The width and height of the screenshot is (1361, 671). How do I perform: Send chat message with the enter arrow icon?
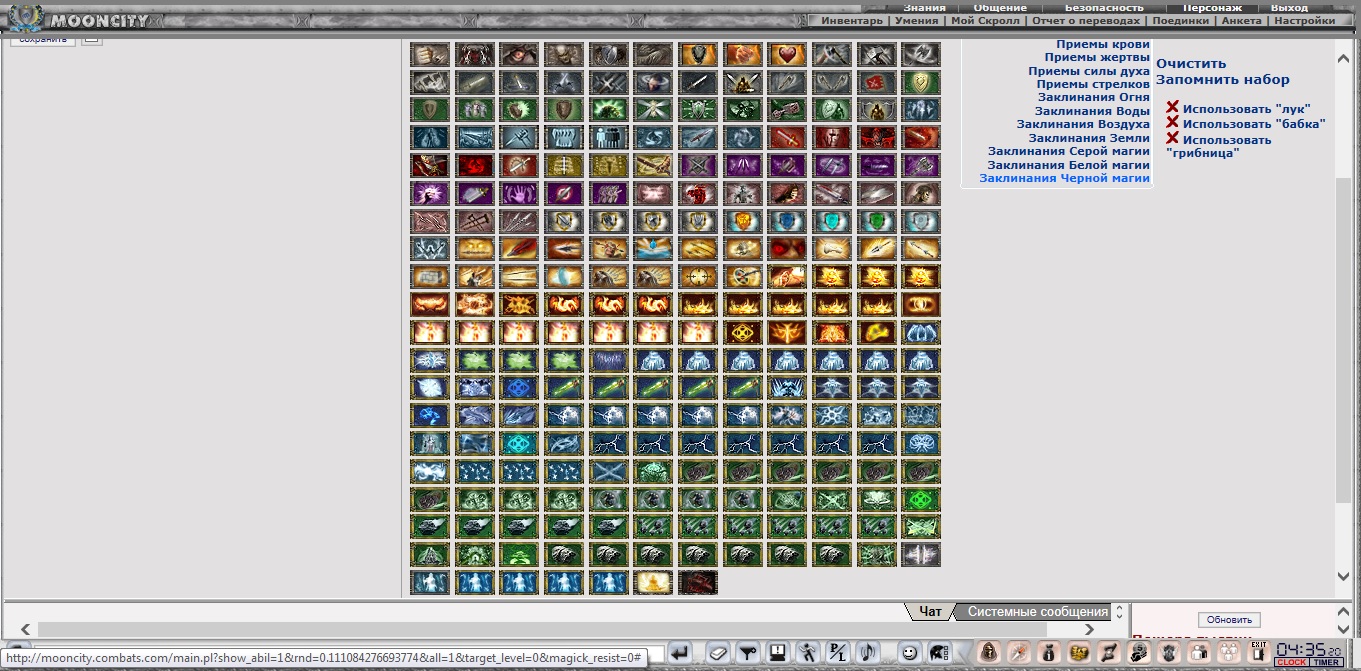point(680,653)
